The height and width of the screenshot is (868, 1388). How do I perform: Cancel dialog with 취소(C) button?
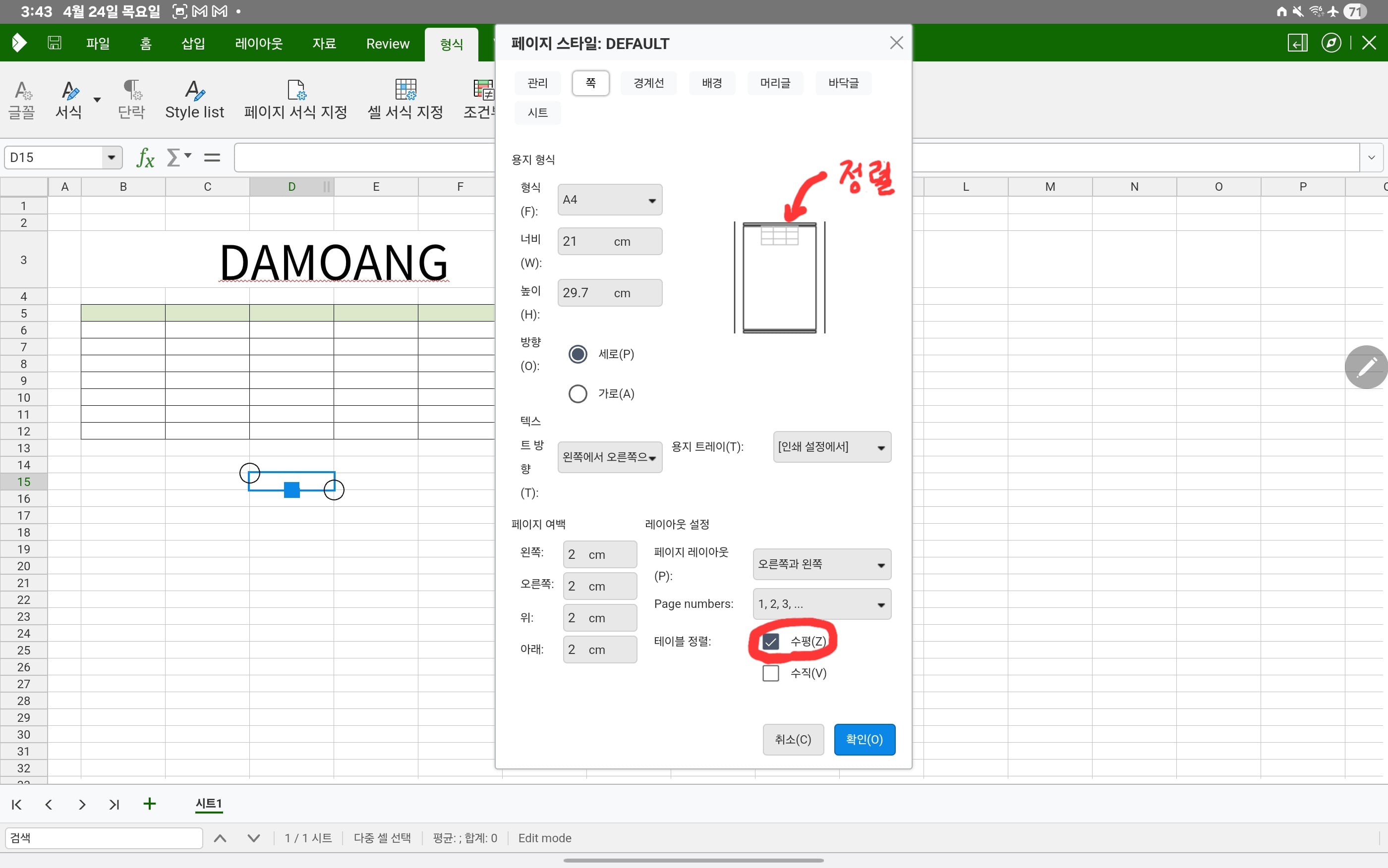pyautogui.click(x=793, y=739)
